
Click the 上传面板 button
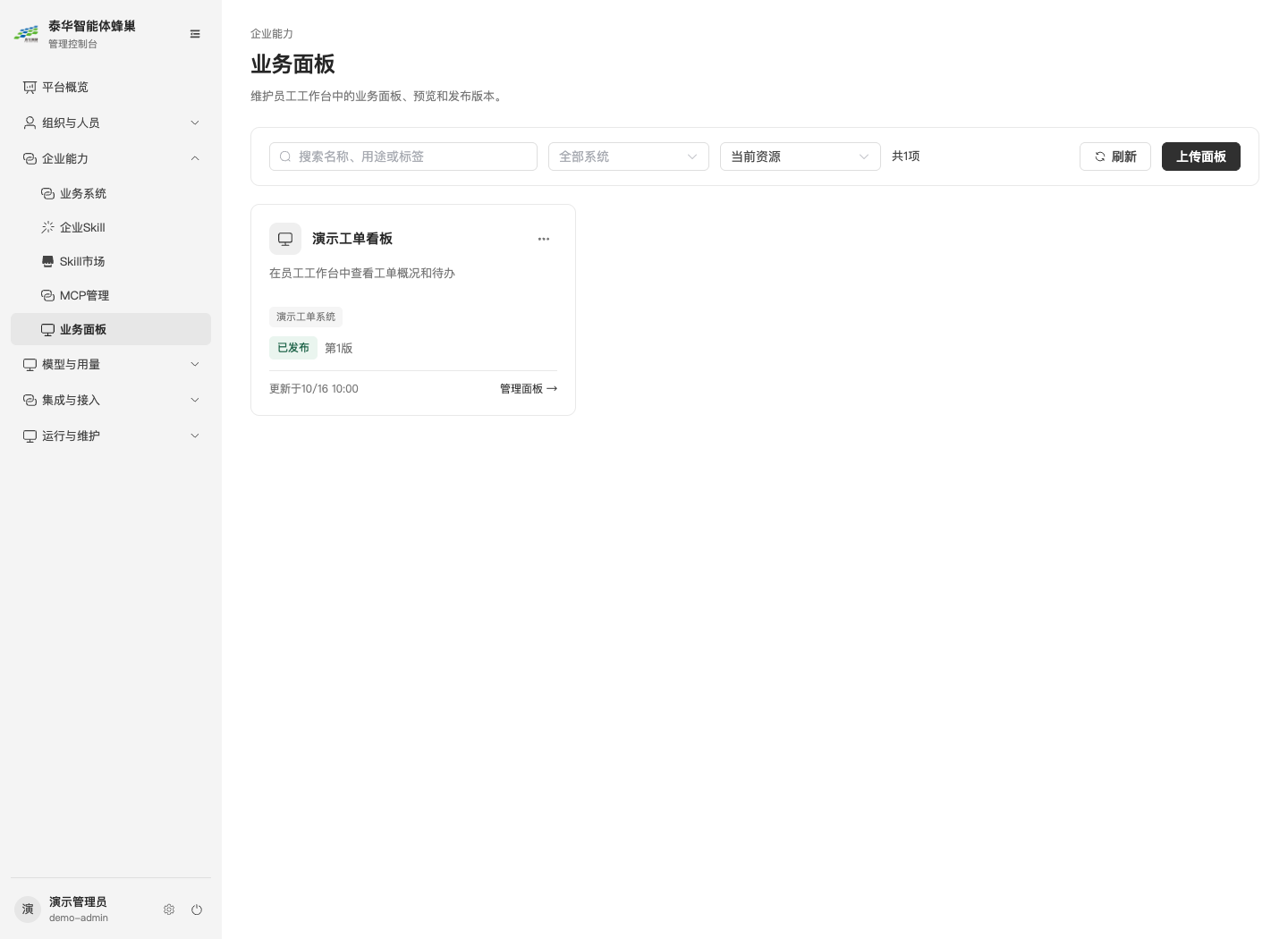point(1201,156)
